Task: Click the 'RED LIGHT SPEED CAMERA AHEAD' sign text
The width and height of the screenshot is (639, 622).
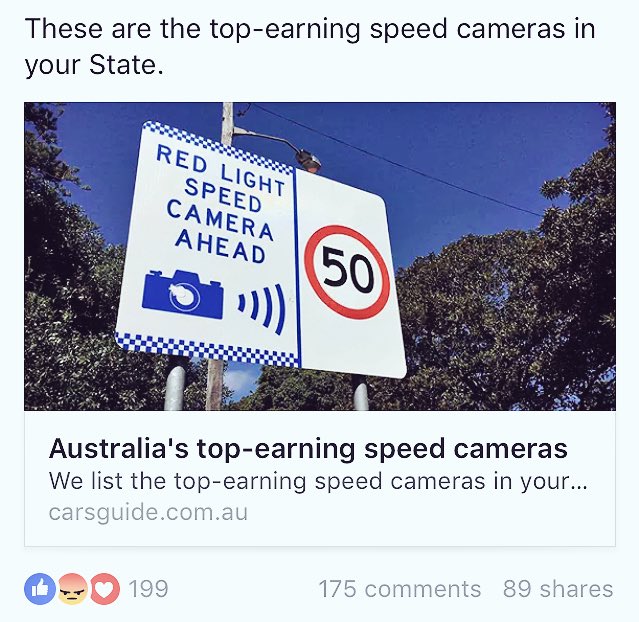Action: point(220,204)
